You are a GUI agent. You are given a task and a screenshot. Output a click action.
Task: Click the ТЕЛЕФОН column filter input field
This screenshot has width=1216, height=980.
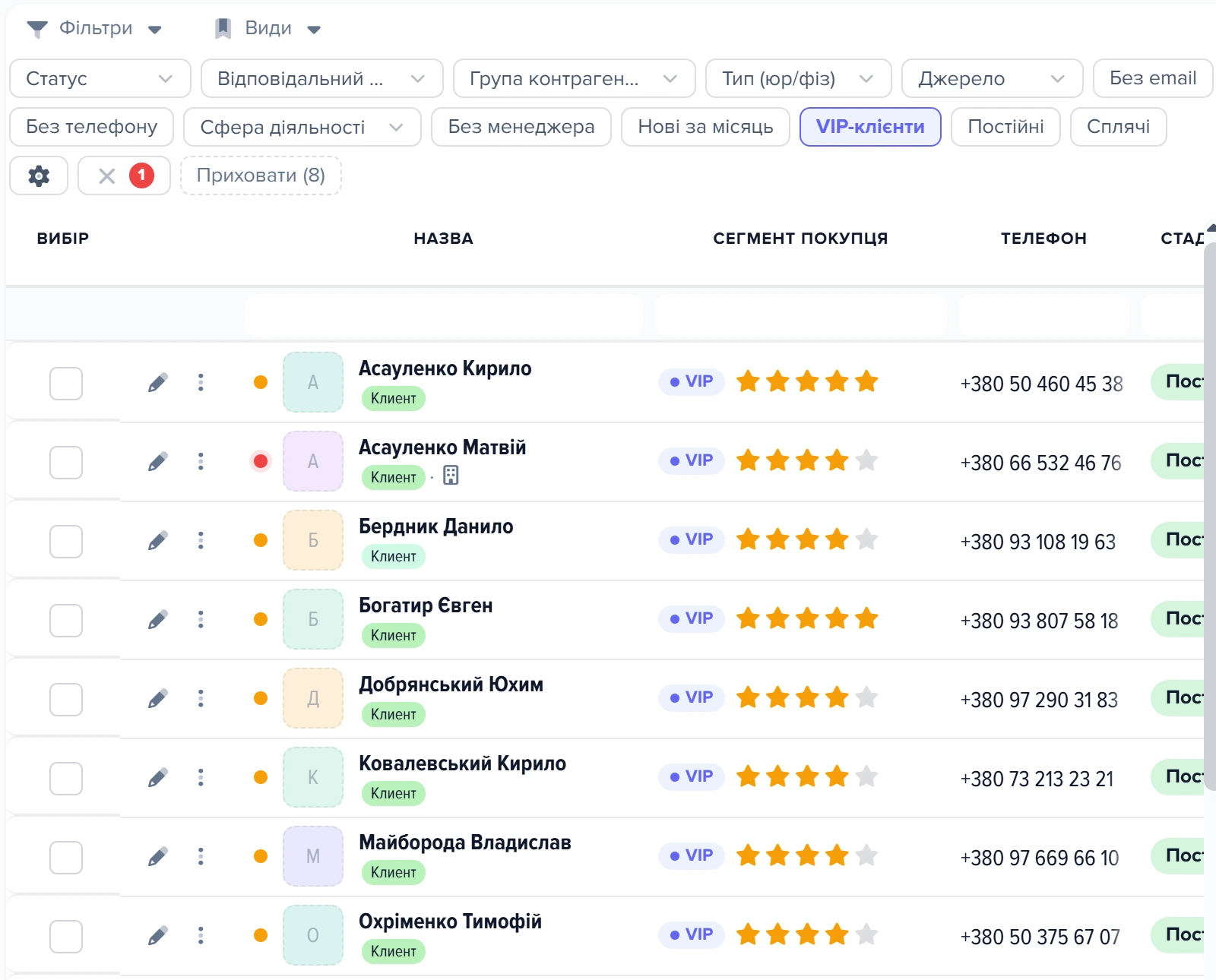tap(1044, 315)
